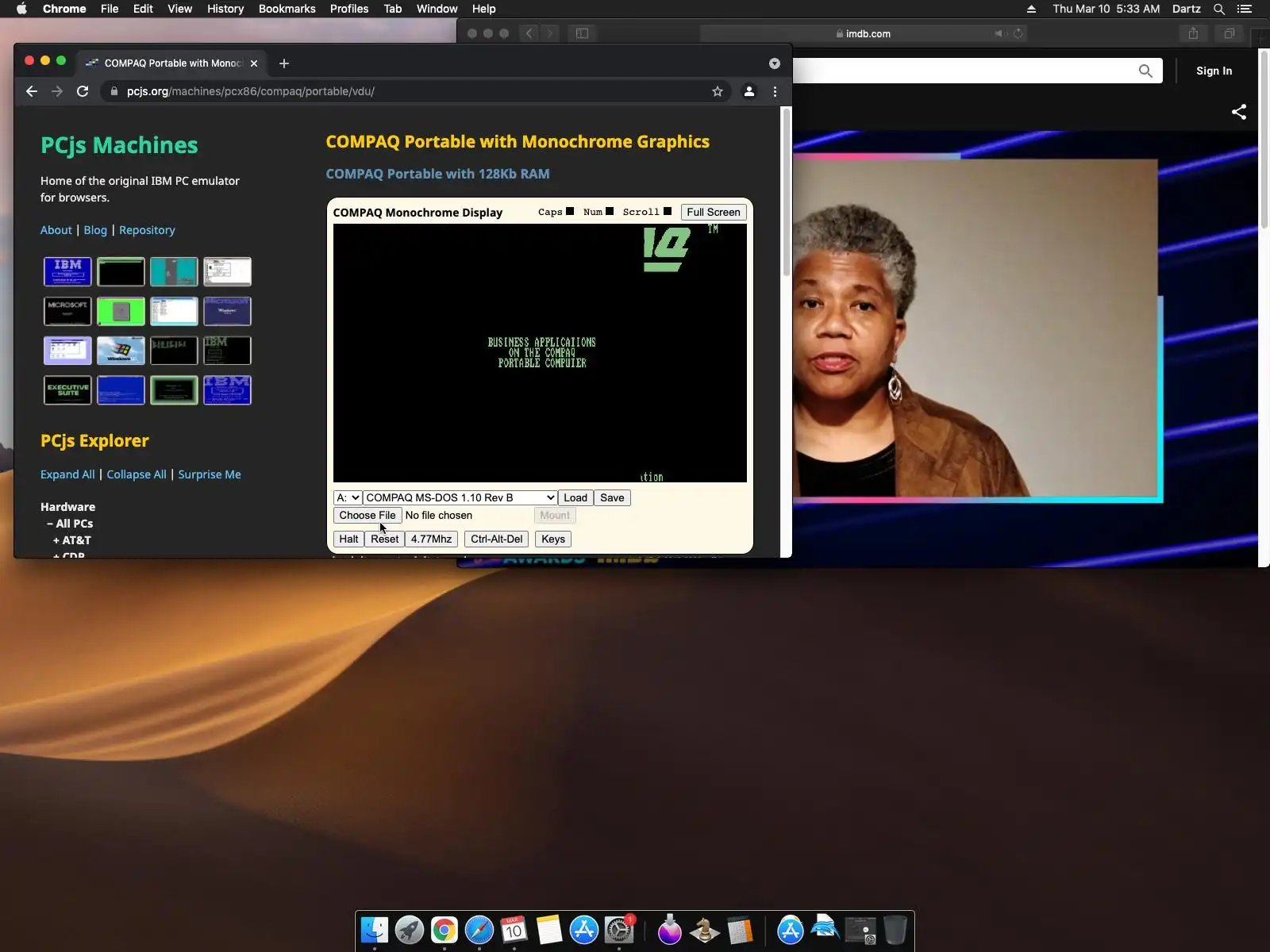Image resolution: width=1270 pixels, height=952 pixels.
Task: Select the drive A: dropdown
Action: point(348,497)
